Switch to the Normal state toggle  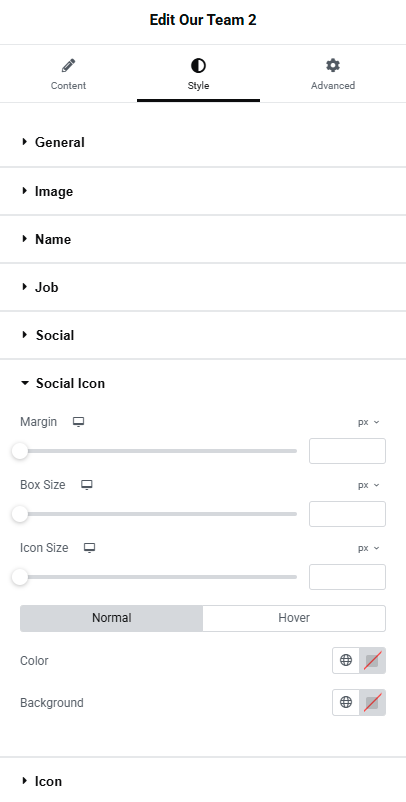tap(111, 618)
